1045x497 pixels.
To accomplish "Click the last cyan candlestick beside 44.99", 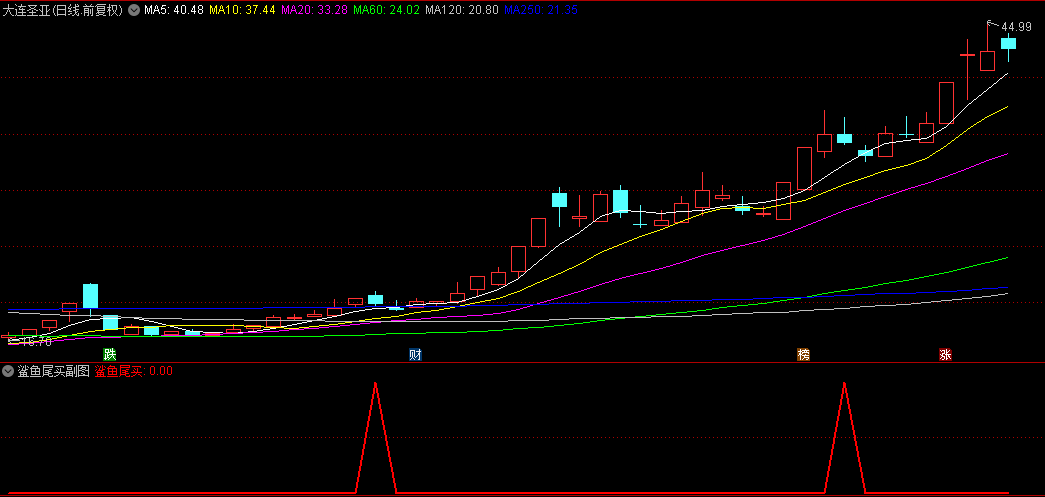I will click(x=1008, y=43).
